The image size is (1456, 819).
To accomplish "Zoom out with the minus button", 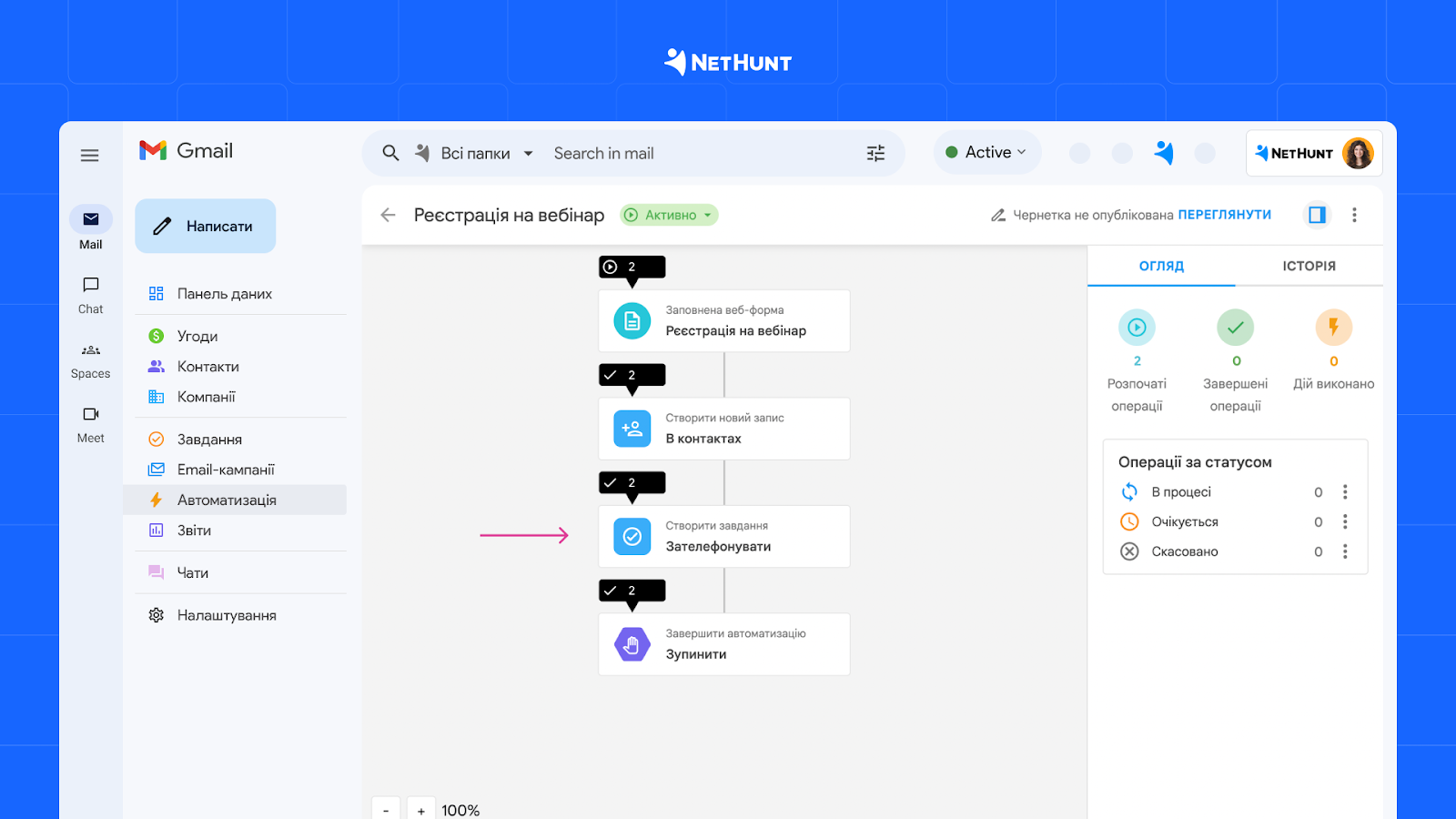I will click(x=386, y=810).
